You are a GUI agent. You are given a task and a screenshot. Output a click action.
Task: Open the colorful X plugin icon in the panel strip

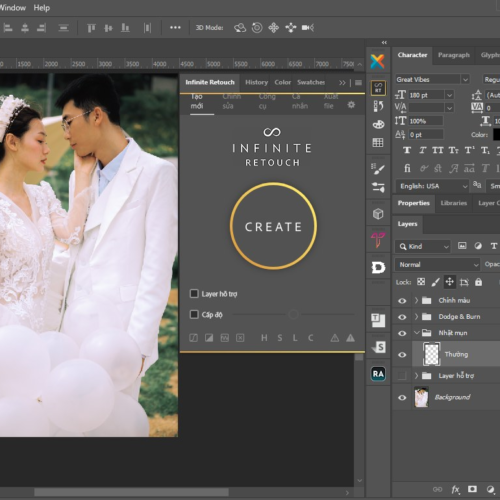pyautogui.click(x=377, y=62)
